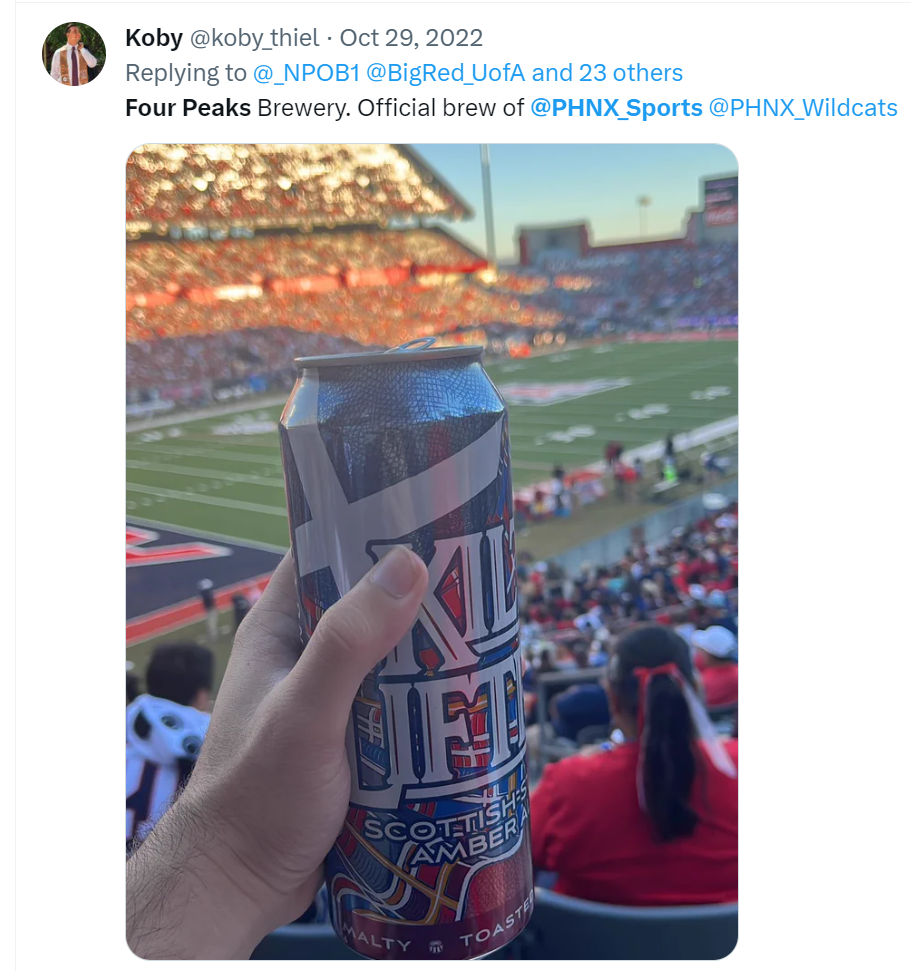
Task: Open the @PHNX_Wildcats mention
Action: 803,108
